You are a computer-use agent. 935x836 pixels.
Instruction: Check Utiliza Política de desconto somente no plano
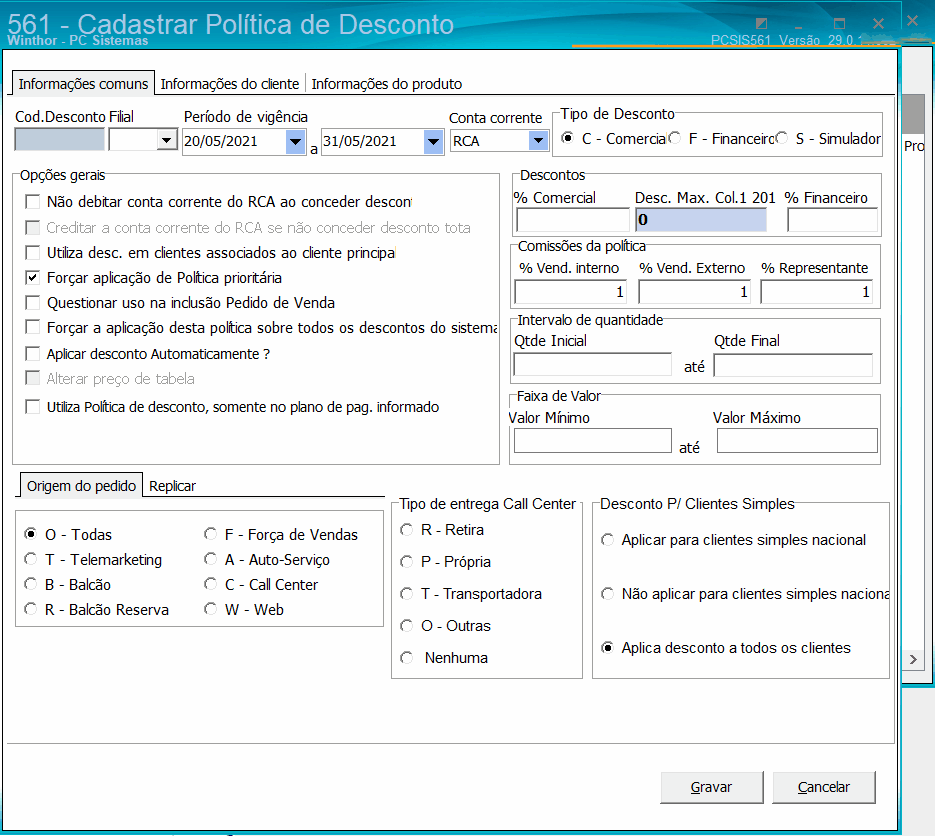[x=33, y=407]
